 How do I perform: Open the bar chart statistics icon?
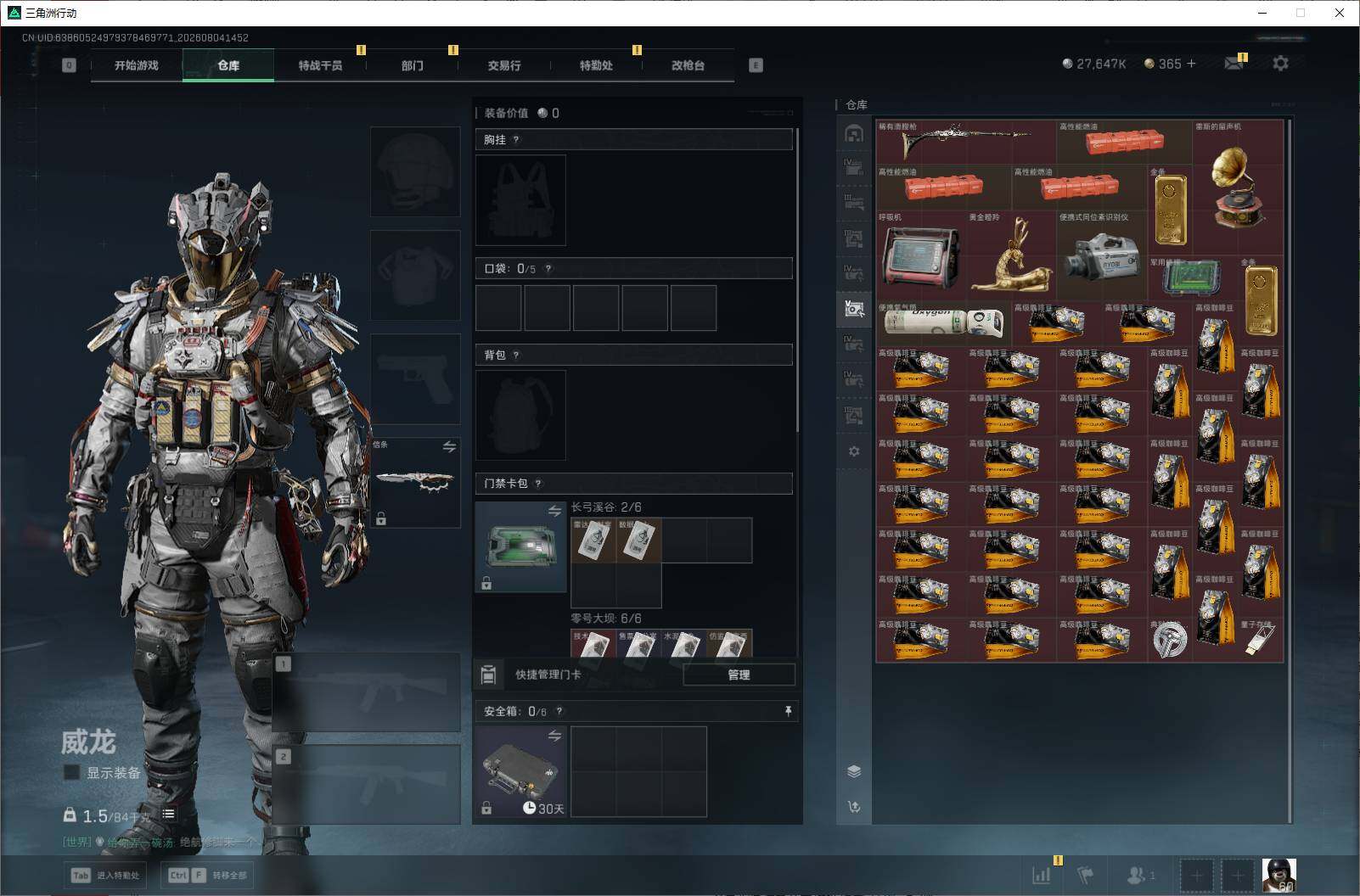tap(1042, 875)
